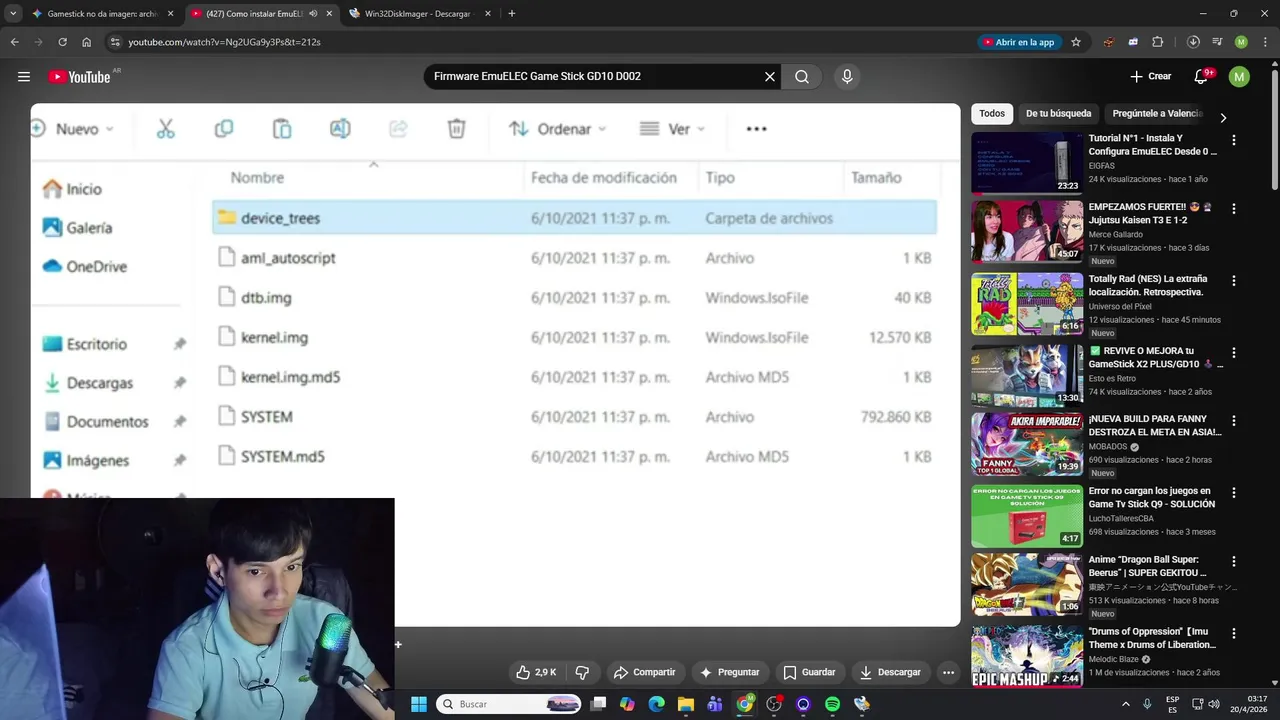Open Copilot from the taskbar

pyautogui.click(x=627, y=704)
